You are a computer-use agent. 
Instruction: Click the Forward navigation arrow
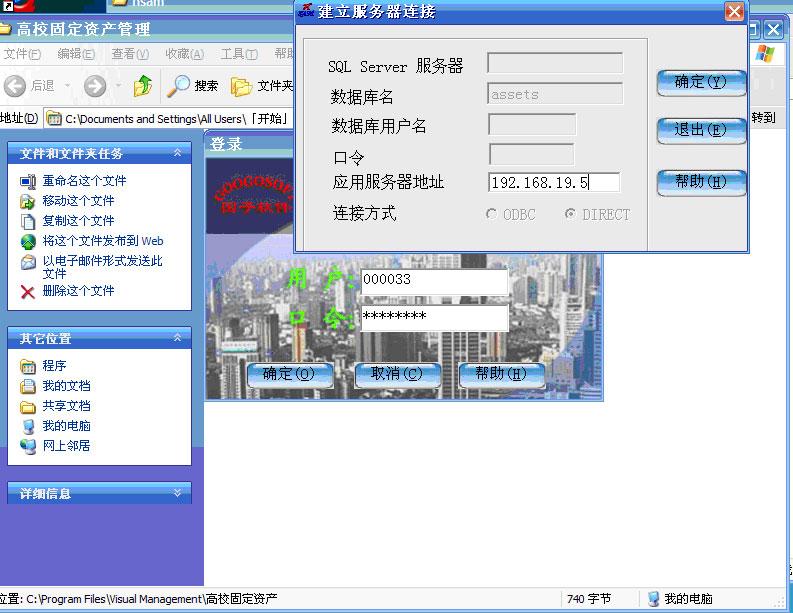[x=95, y=86]
